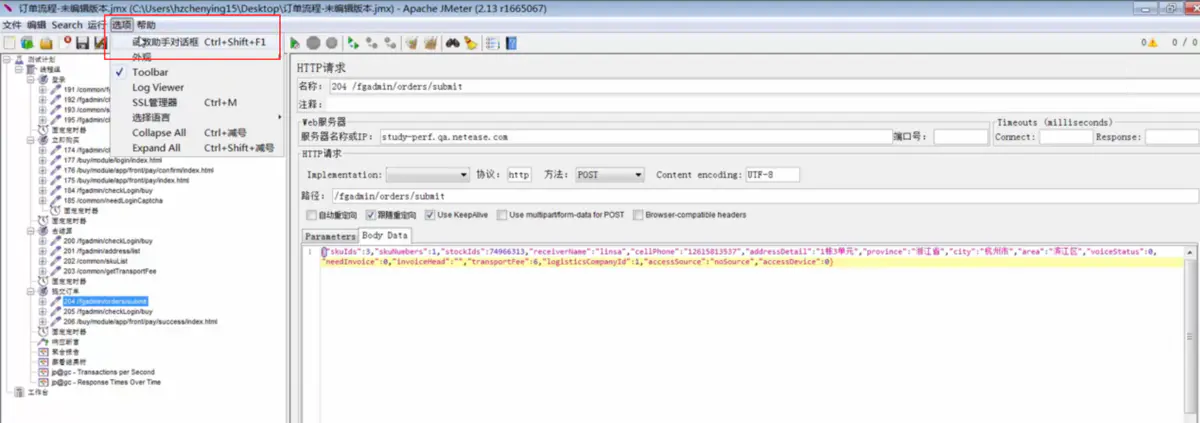Expand the 200 /fgadmin/checkLogin/buy node
Image resolution: width=1200 pixels, height=423 pixels.
42,241
